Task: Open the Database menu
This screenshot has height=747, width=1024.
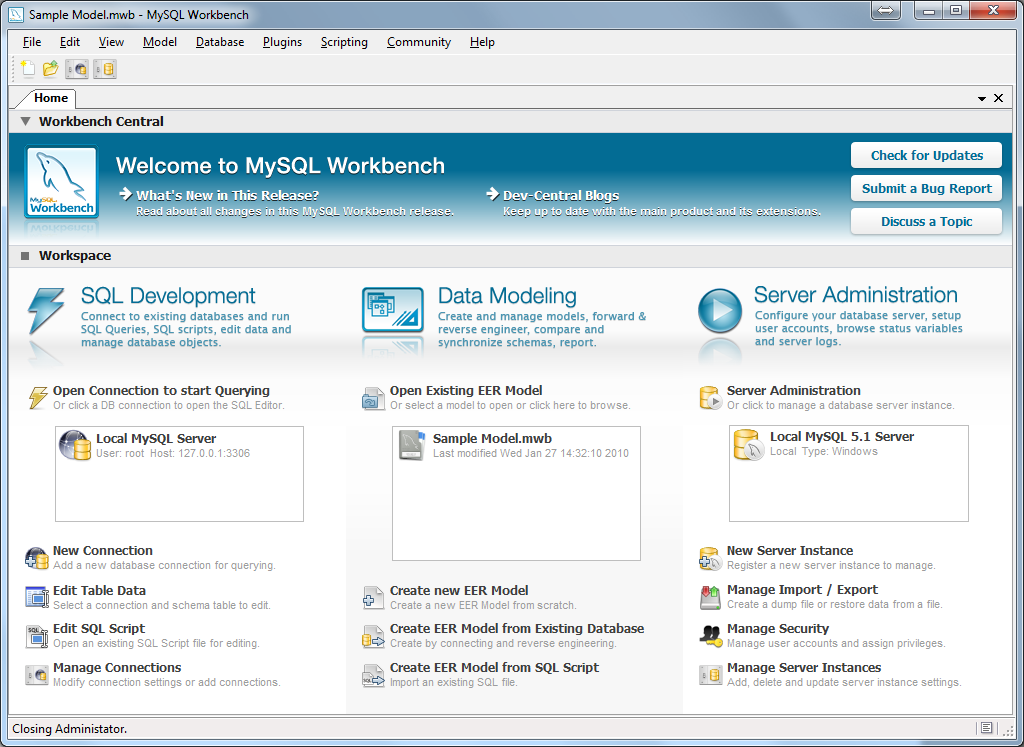Action: pyautogui.click(x=219, y=42)
